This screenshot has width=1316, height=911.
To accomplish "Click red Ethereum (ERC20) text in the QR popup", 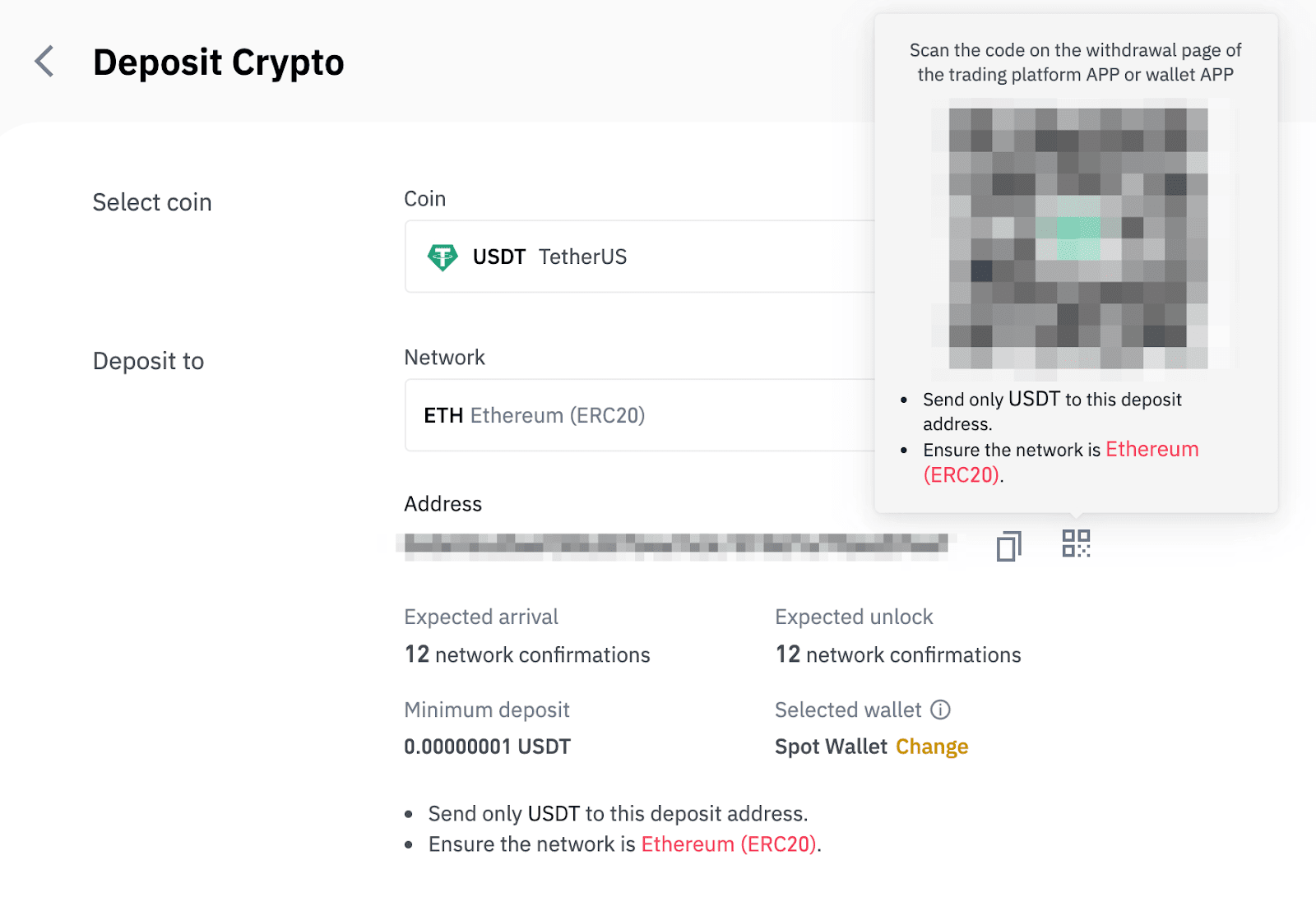I will click(x=1151, y=450).
